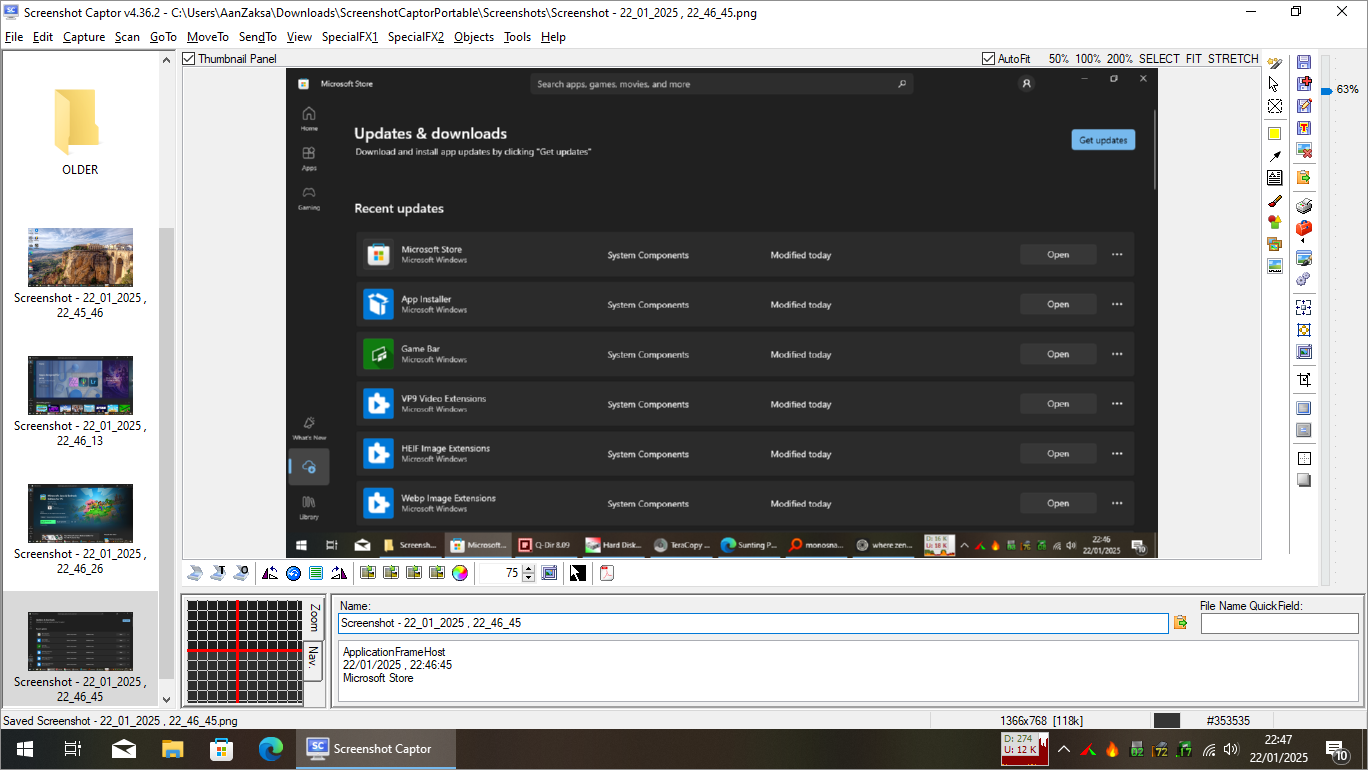Click the dark color swatch in status bar

point(1166,720)
